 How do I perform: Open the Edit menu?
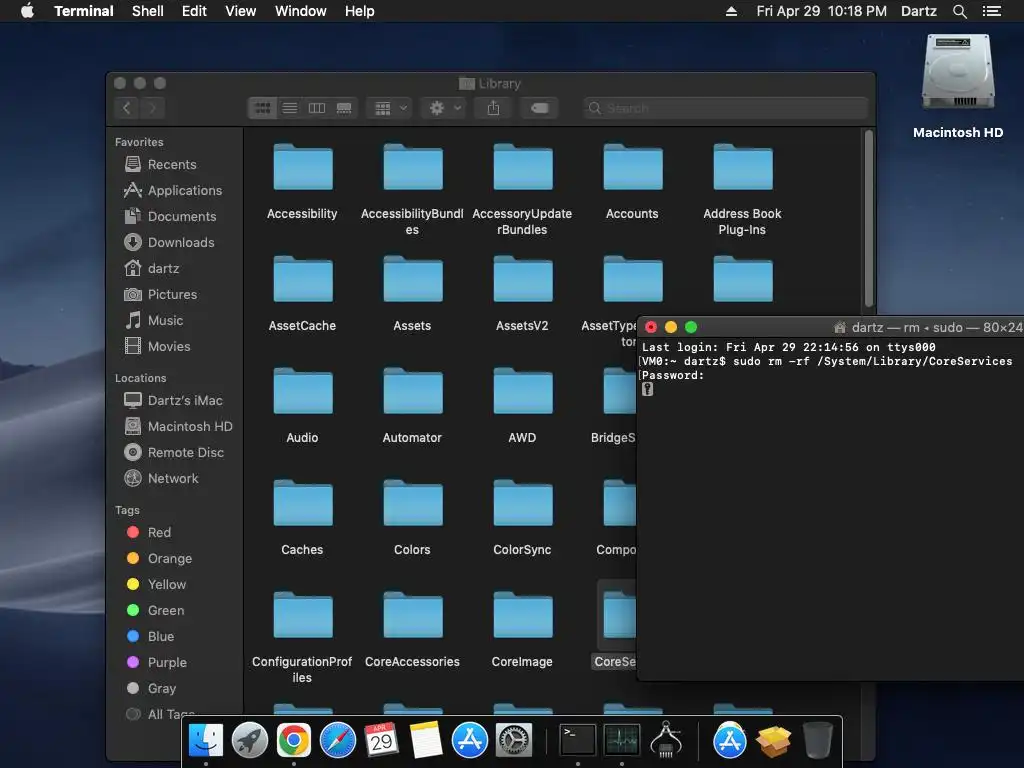tap(194, 11)
